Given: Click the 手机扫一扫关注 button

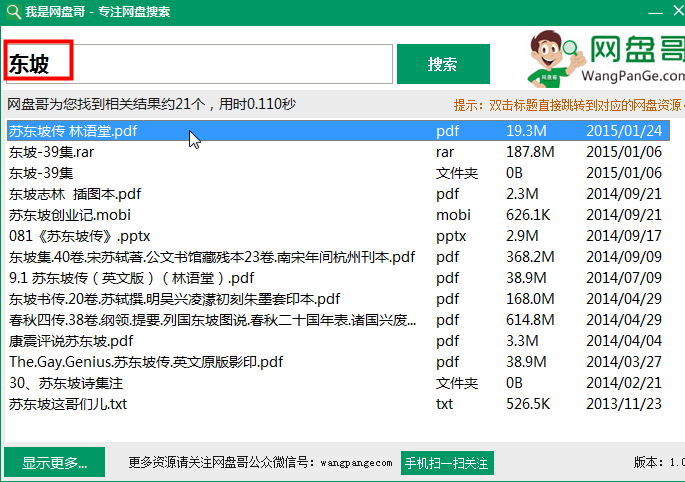Looking at the screenshot, I should click(x=447, y=463).
